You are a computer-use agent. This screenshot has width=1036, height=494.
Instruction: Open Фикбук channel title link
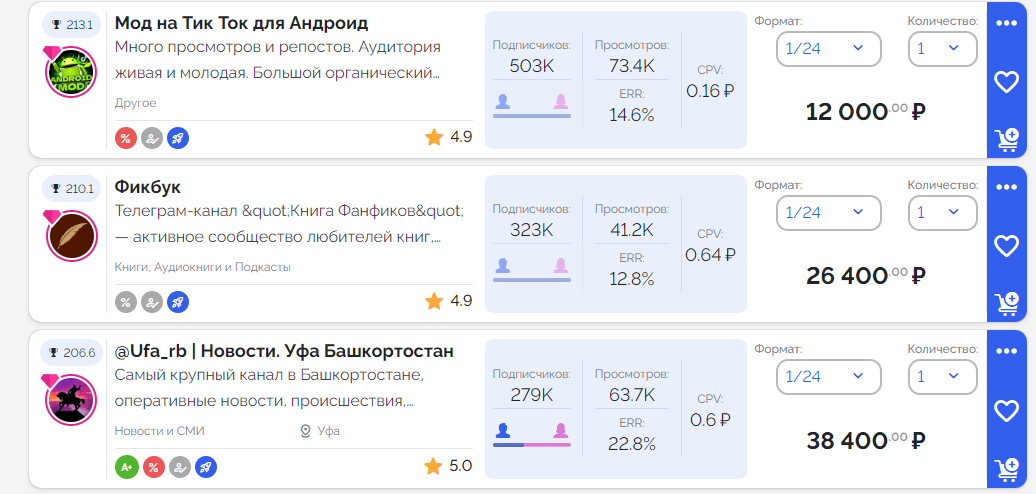pyautogui.click(x=148, y=187)
